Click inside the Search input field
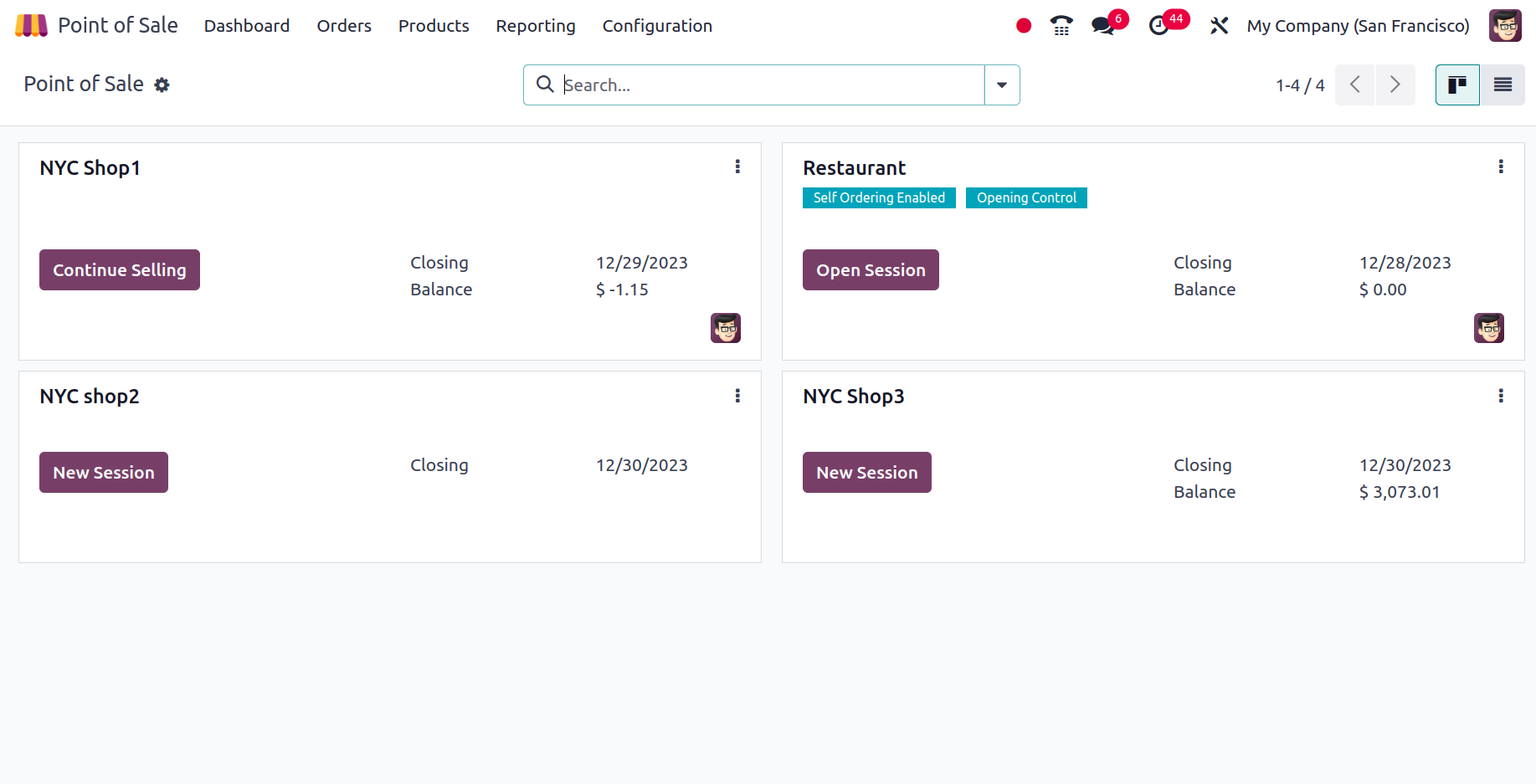1536x784 pixels. tap(753, 85)
